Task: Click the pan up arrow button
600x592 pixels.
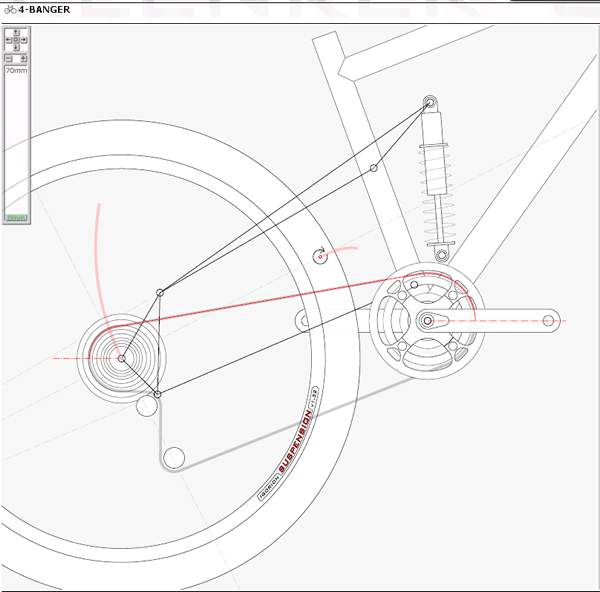Action: [x=16, y=32]
